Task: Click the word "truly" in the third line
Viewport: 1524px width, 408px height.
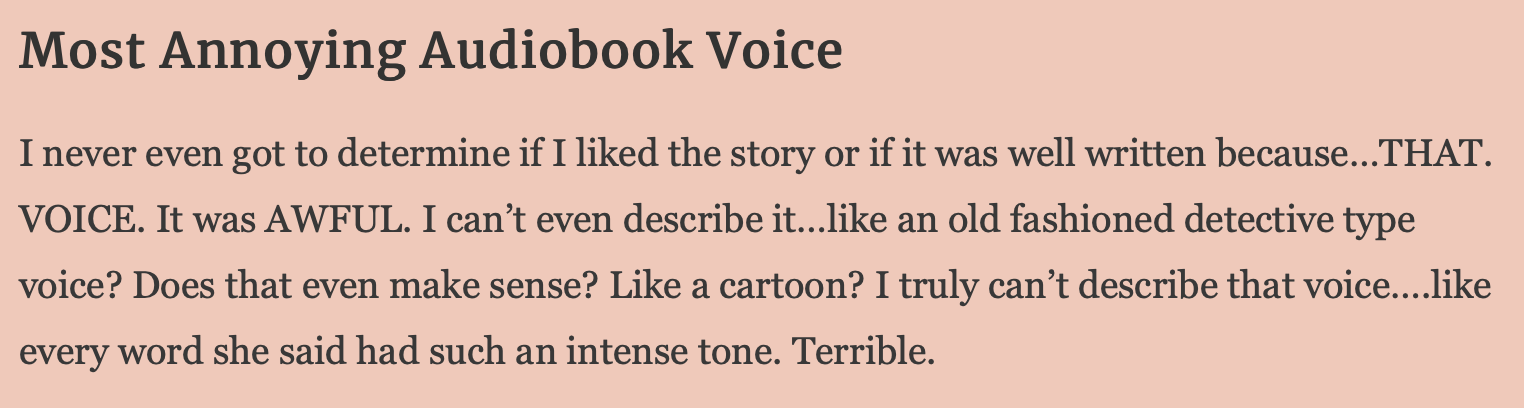Action: coord(935,288)
